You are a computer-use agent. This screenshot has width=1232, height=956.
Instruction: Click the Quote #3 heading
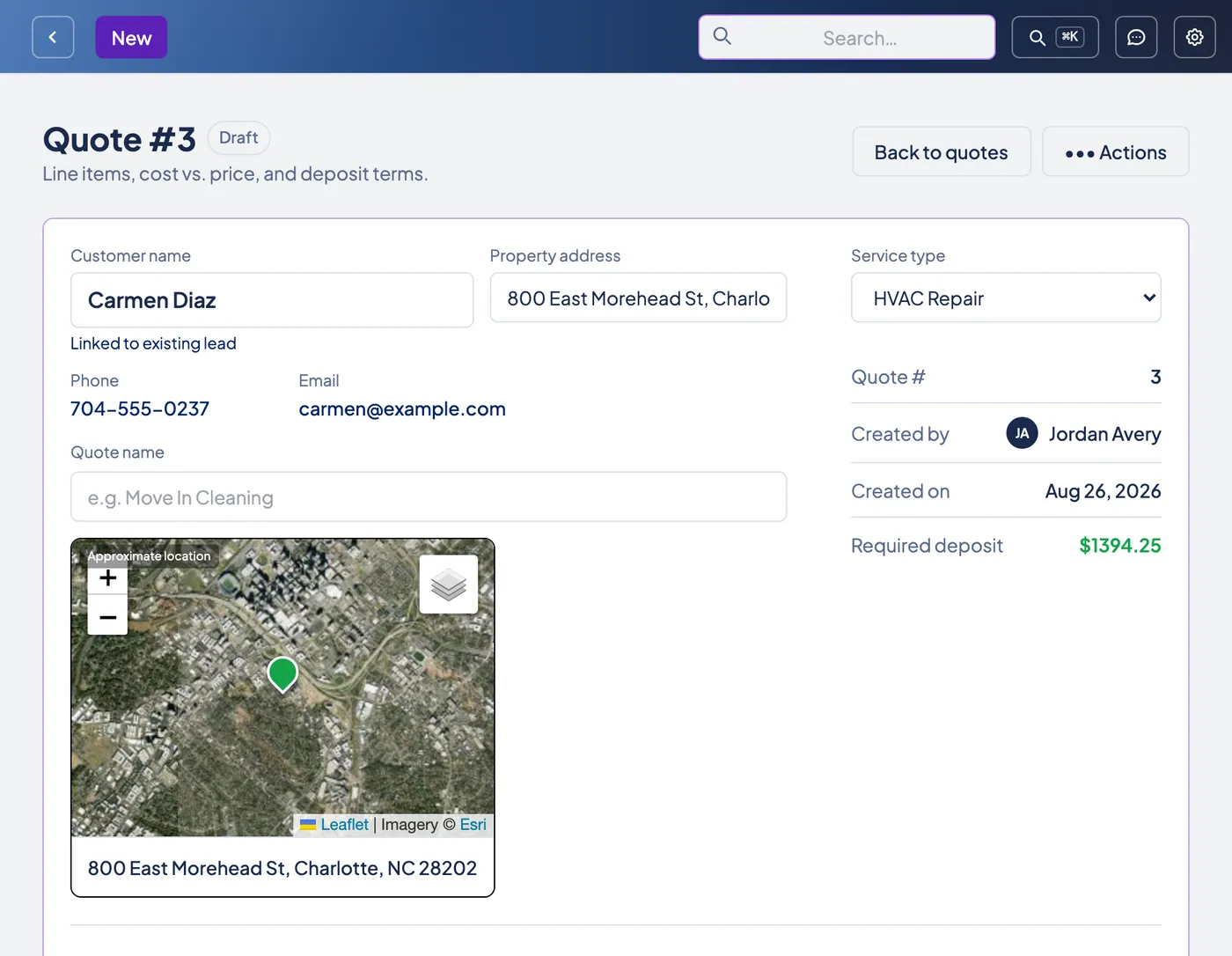(120, 139)
